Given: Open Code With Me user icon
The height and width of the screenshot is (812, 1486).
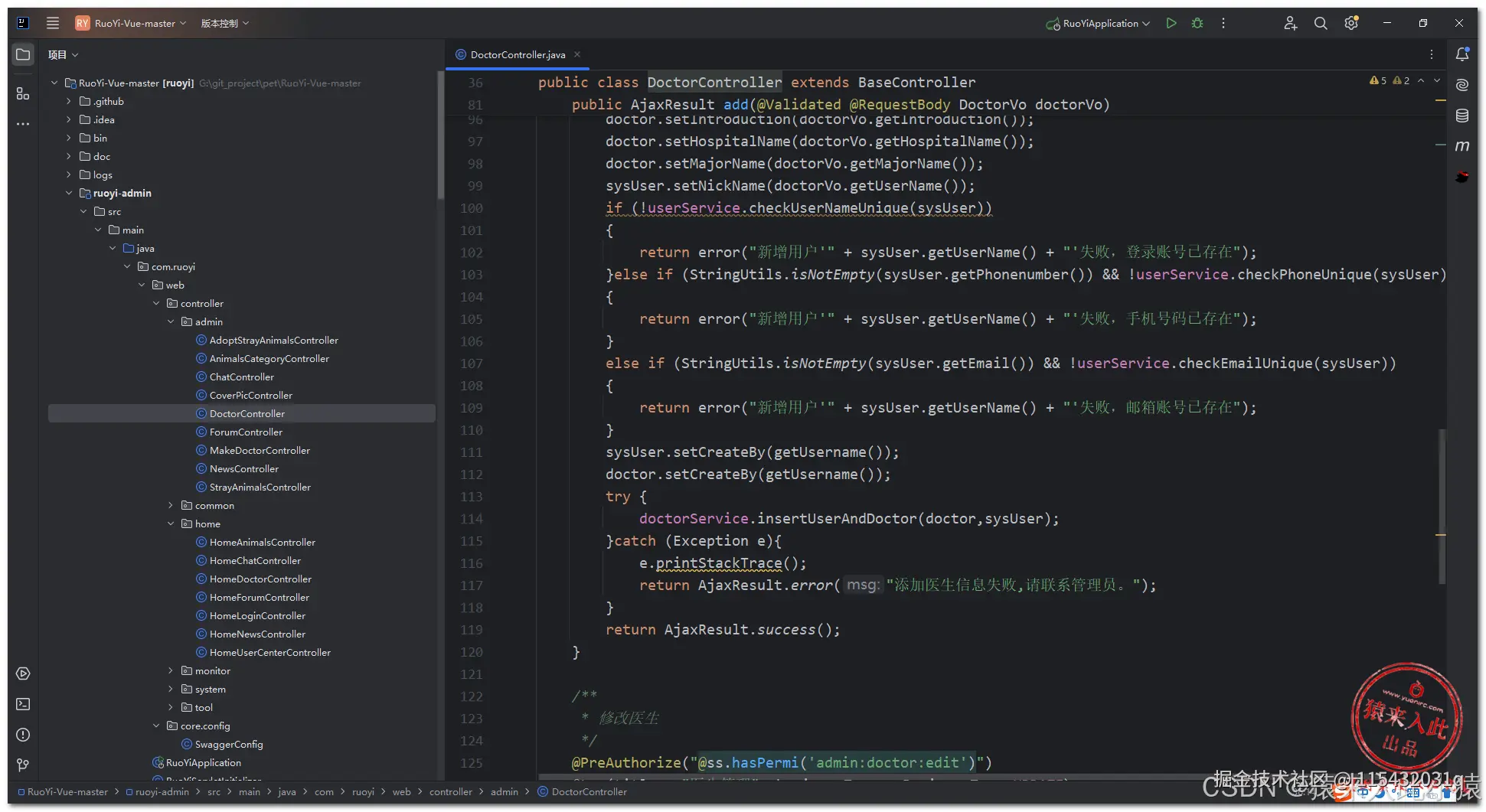Looking at the screenshot, I should point(1291,23).
